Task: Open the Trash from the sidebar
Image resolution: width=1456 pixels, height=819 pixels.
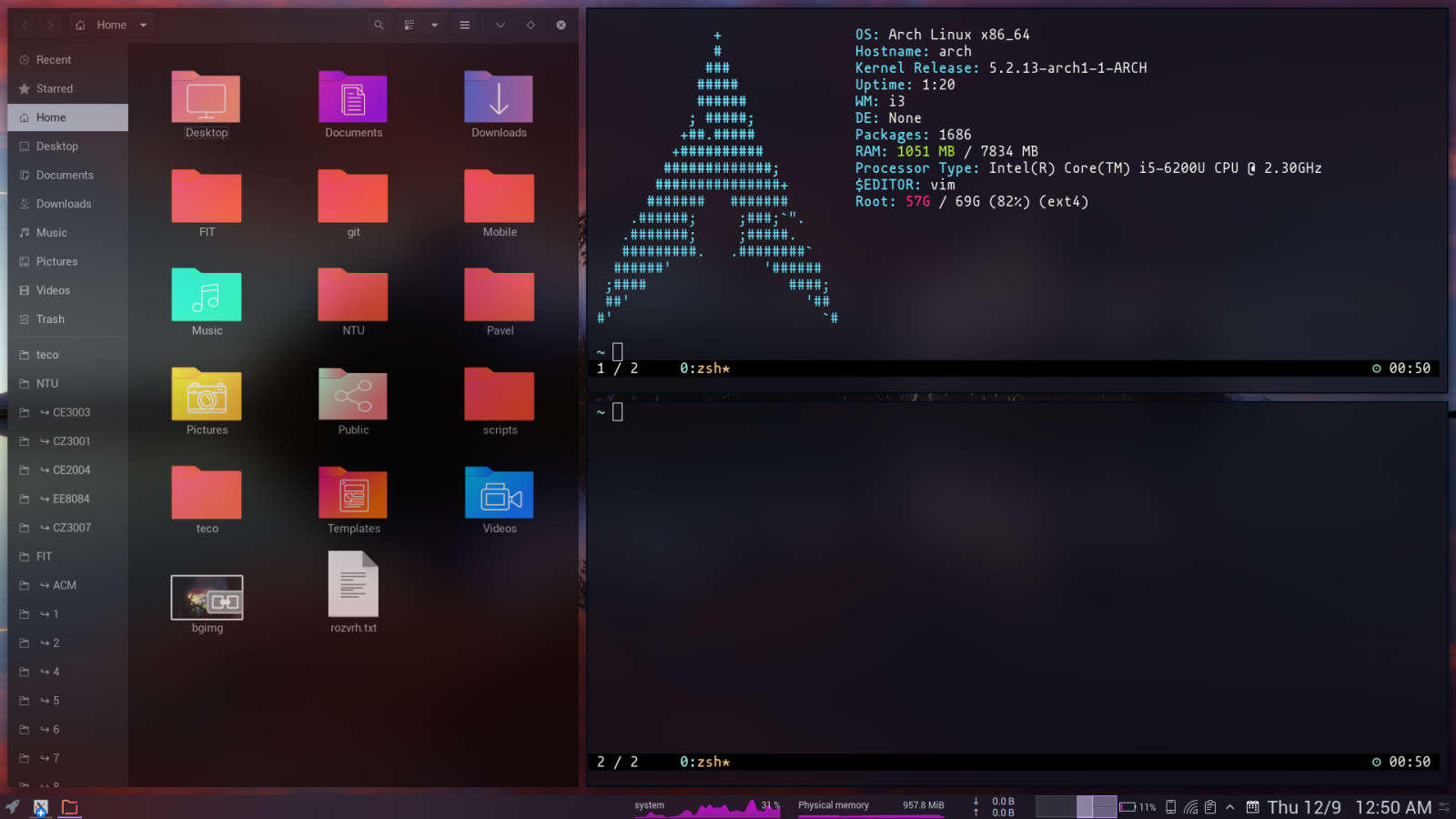Action: (50, 318)
